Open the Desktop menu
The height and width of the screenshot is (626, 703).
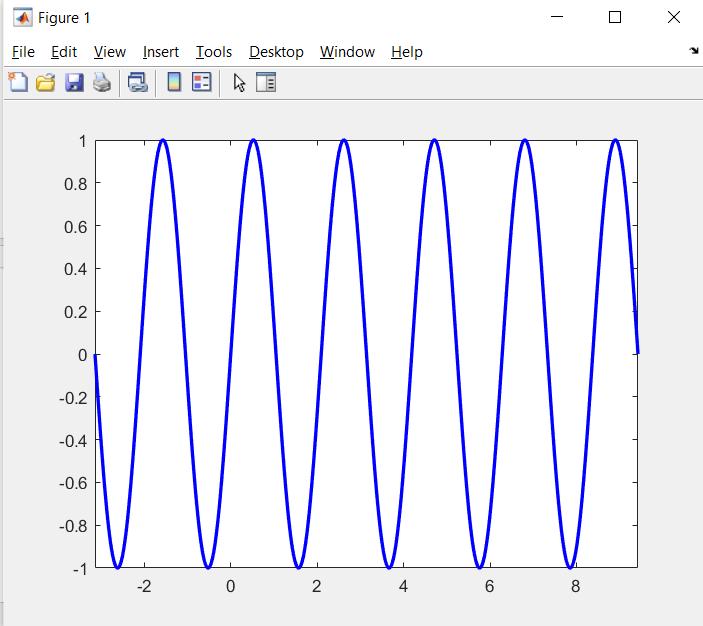point(276,52)
